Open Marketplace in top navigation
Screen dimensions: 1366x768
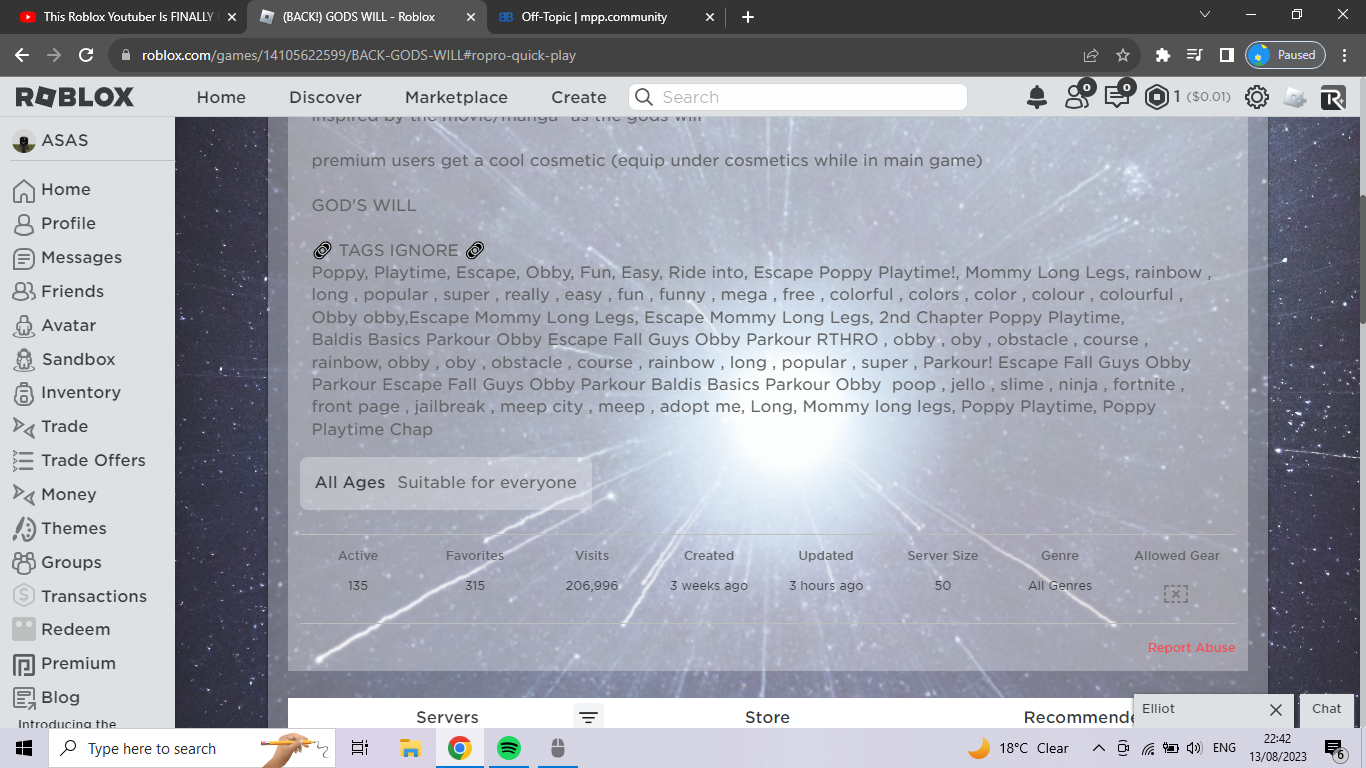456,97
